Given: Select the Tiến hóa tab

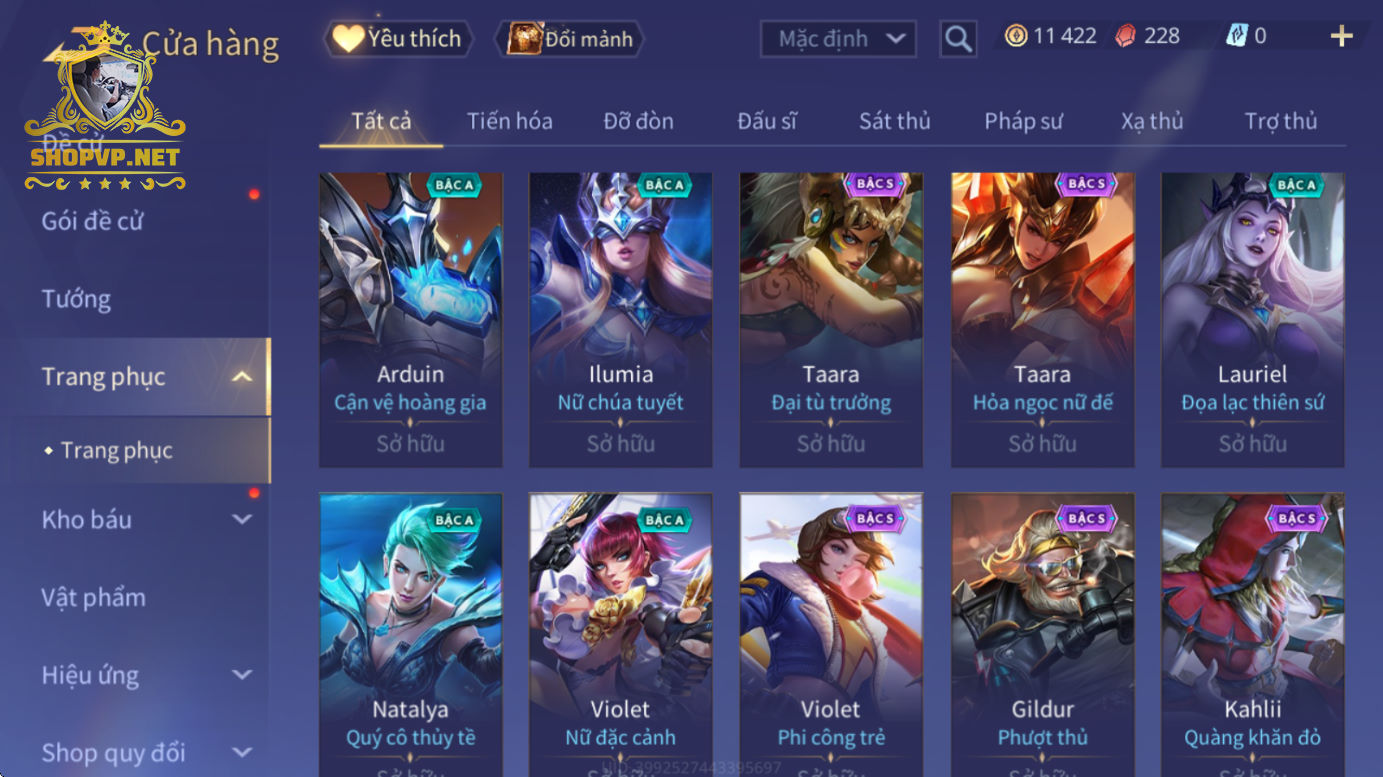Looking at the screenshot, I should coord(509,121).
